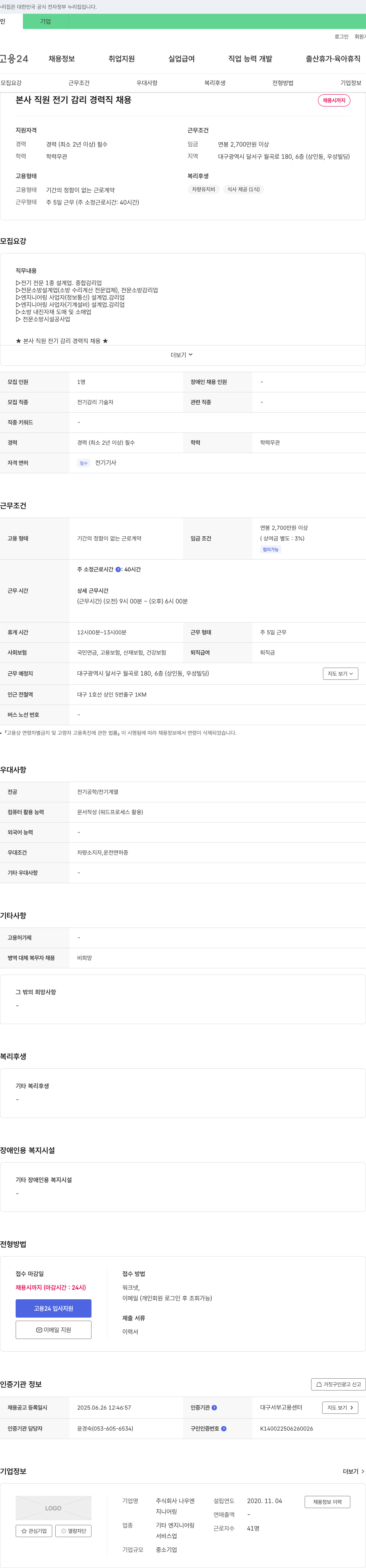Viewport: 366px width, 1568px height.
Task: Click the 식사 제공 (1식) benefit tag
Action: coord(243,189)
